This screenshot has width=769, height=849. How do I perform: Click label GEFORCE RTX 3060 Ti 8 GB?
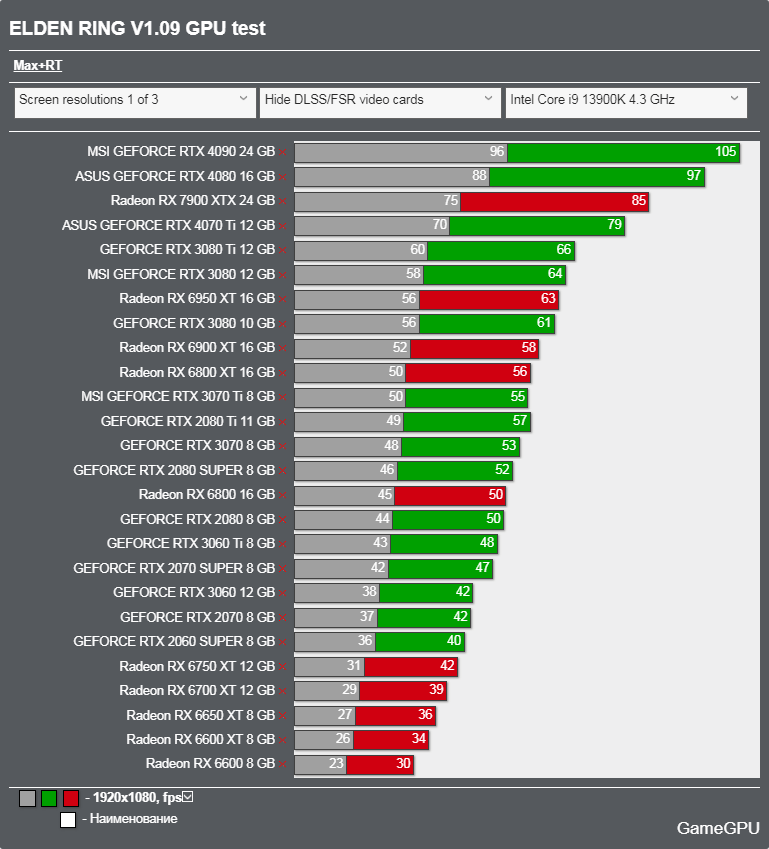click(x=191, y=543)
